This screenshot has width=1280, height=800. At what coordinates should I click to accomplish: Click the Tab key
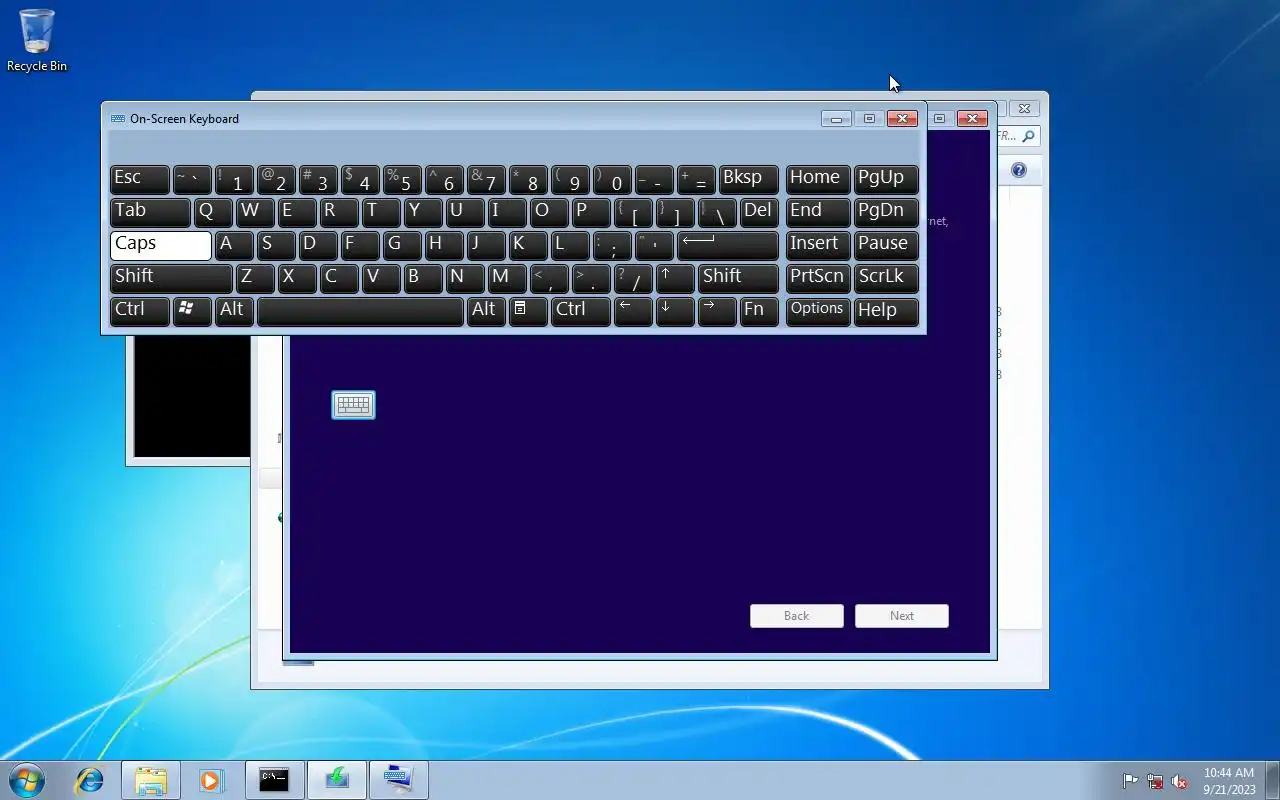(x=150, y=212)
